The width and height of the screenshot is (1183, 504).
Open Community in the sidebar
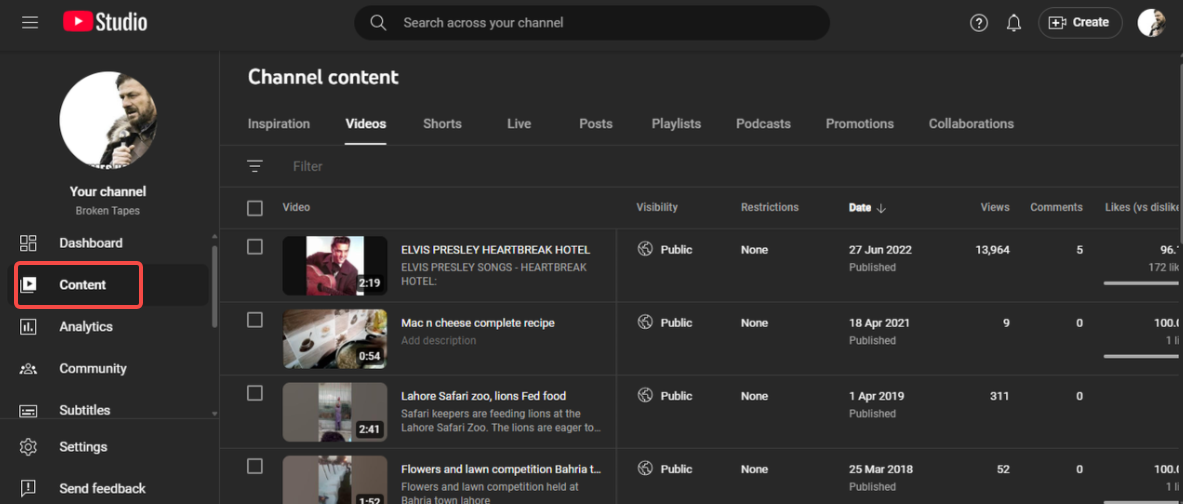click(x=92, y=369)
